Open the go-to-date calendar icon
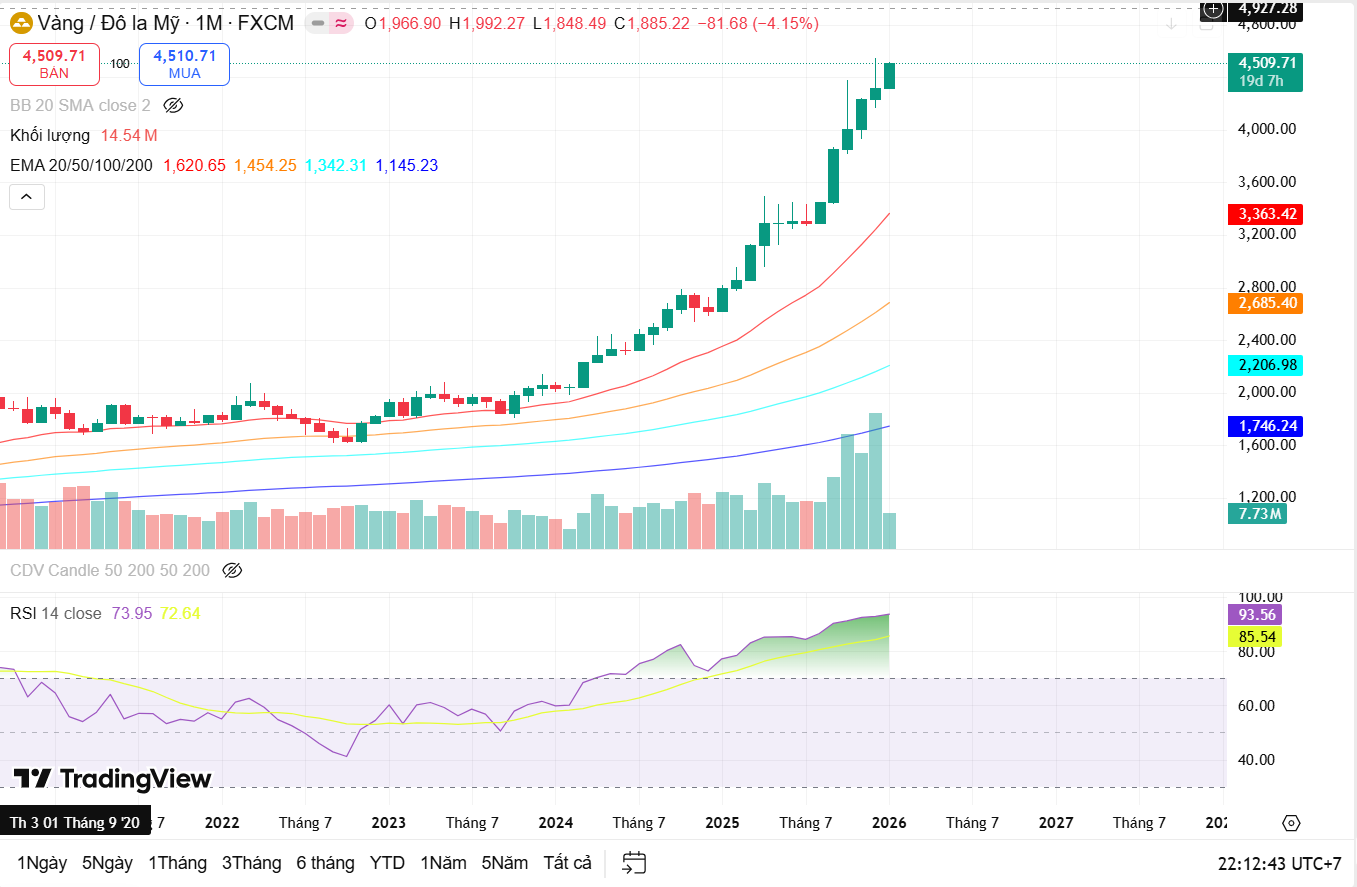This screenshot has width=1357, height=887. [632, 861]
